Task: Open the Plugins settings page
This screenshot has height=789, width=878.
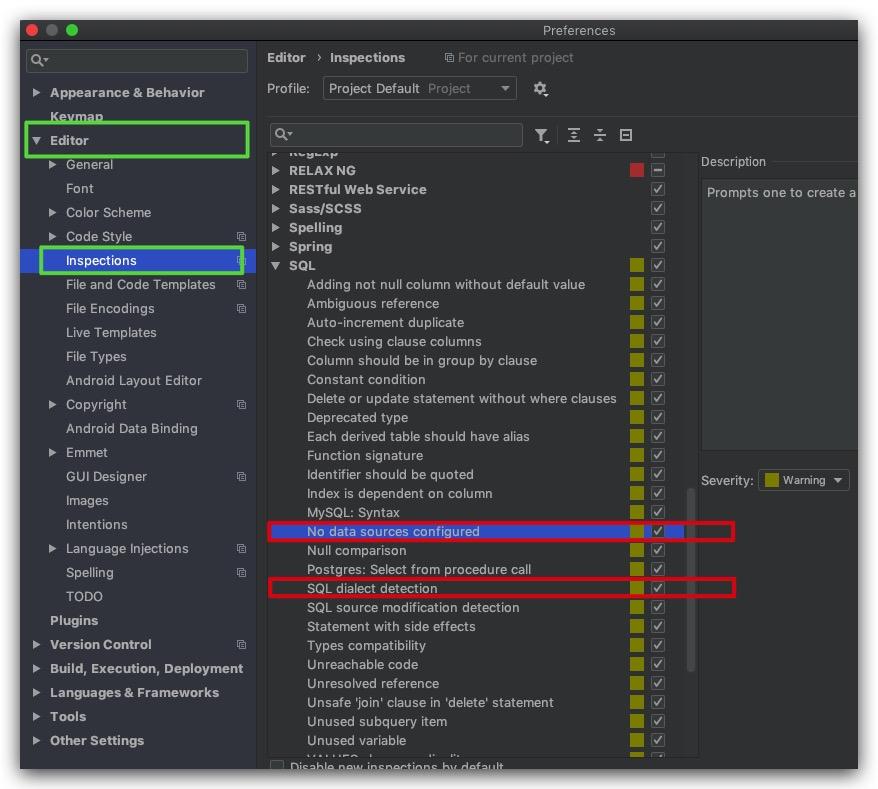Action: (74, 620)
